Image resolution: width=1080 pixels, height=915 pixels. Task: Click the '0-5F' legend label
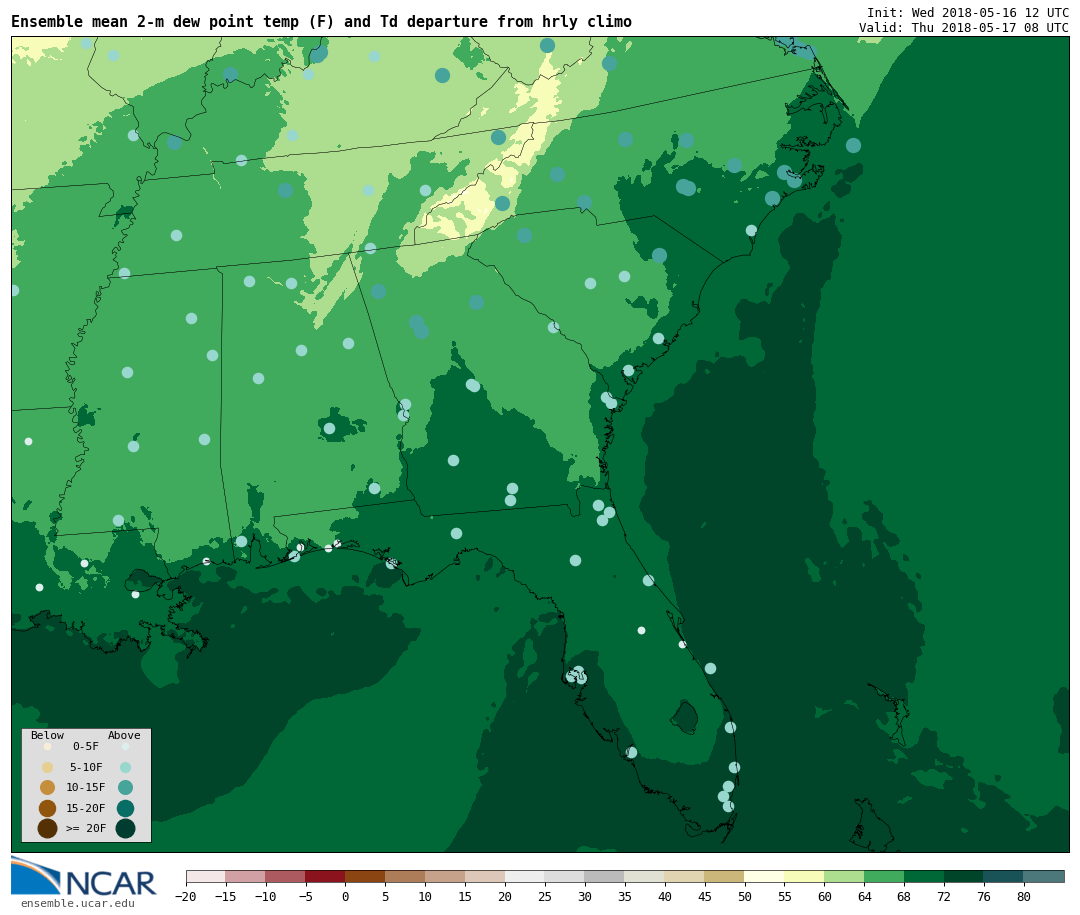click(86, 746)
